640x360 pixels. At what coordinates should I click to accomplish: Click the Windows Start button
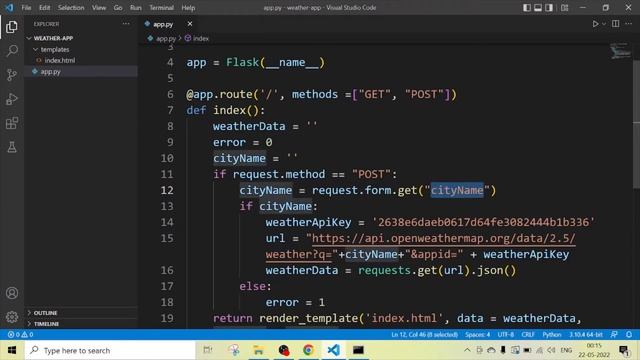12,350
